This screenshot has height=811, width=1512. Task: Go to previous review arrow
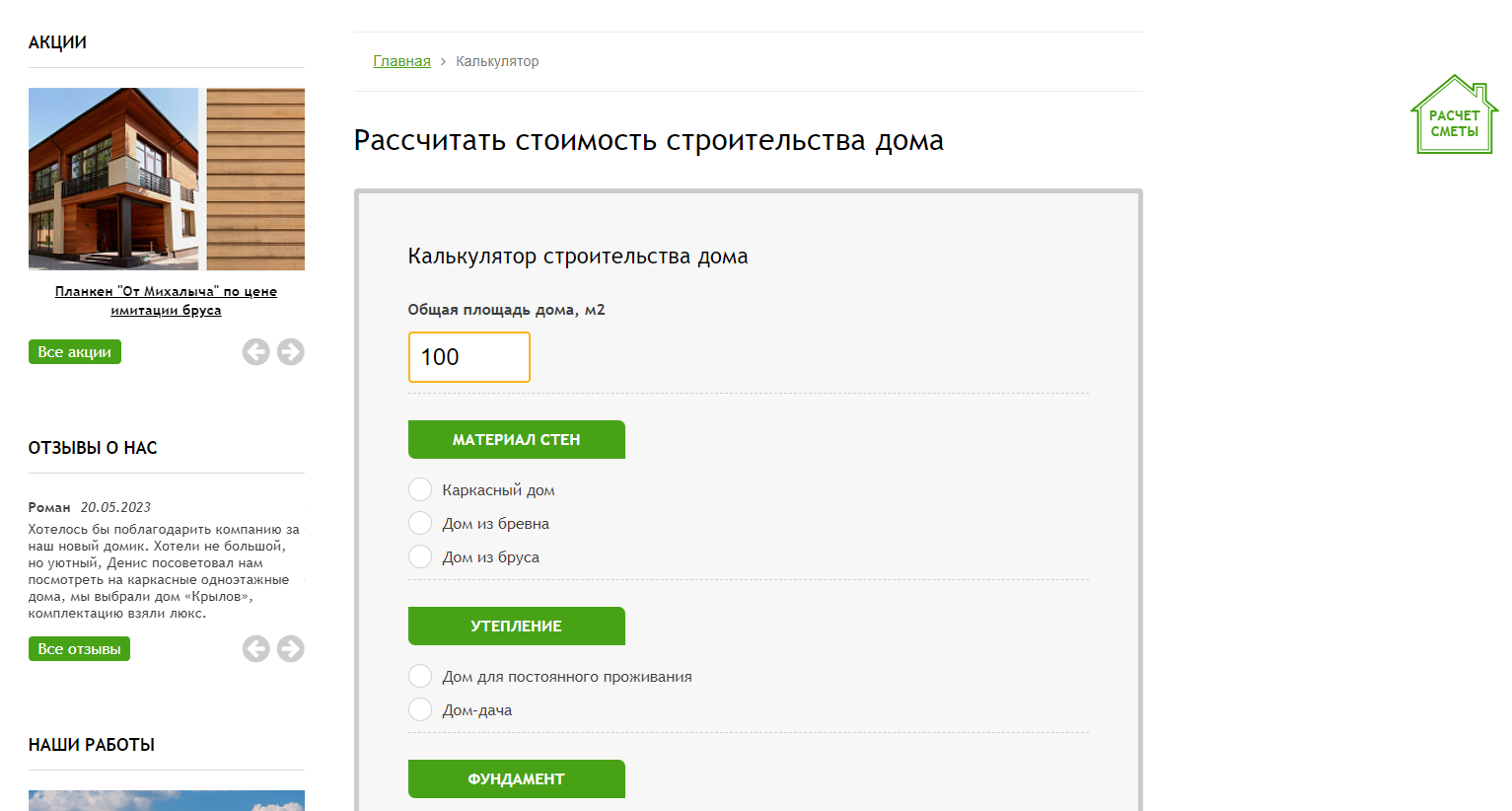coord(256,649)
